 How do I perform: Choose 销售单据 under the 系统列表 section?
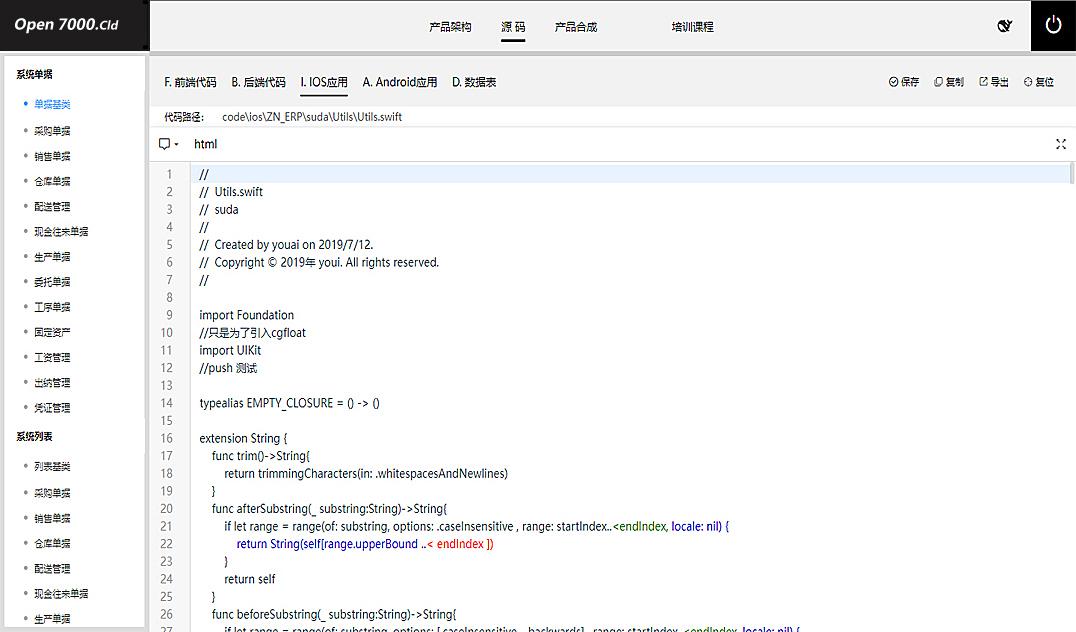tap(52, 518)
